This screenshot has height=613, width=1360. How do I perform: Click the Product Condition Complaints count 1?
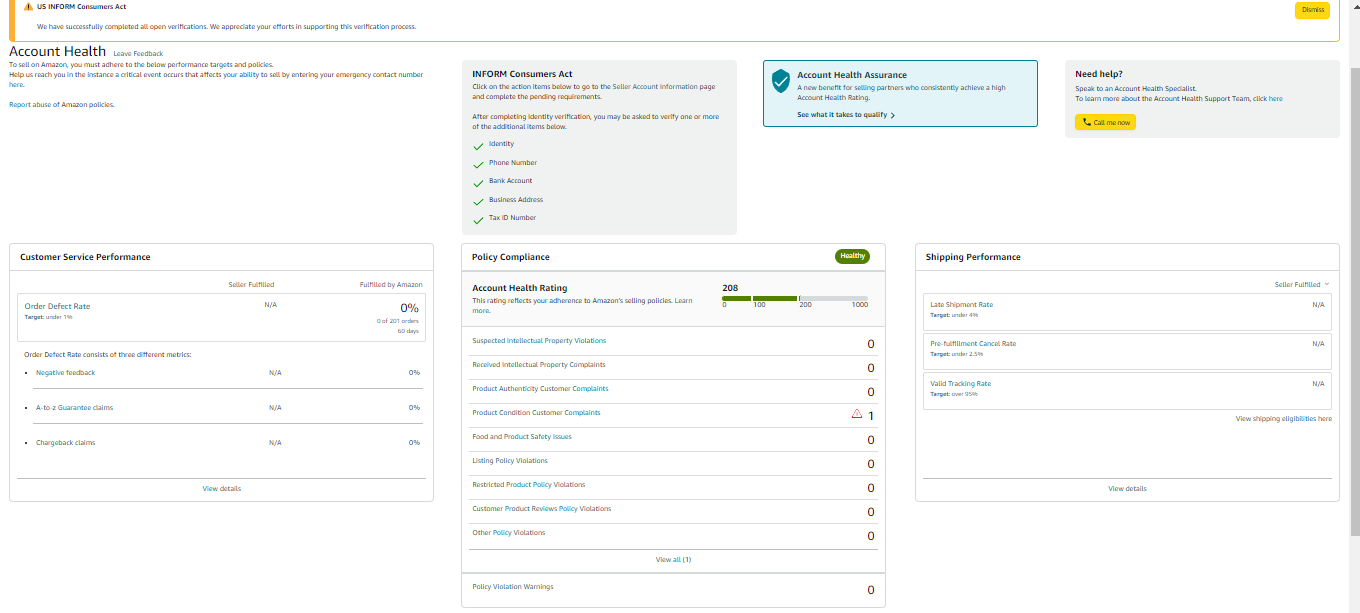tap(871, 416)
